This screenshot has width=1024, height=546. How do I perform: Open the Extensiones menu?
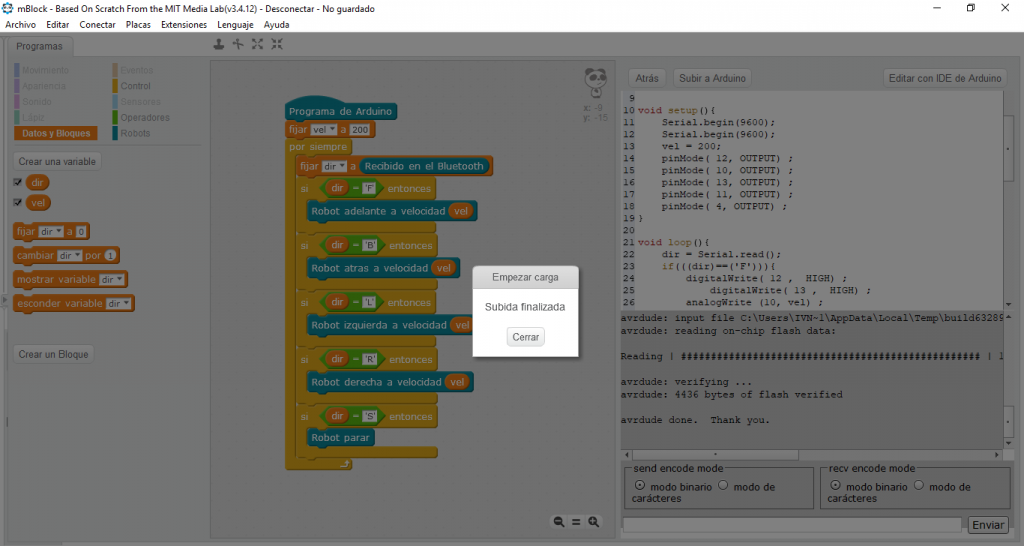(183, 24)
